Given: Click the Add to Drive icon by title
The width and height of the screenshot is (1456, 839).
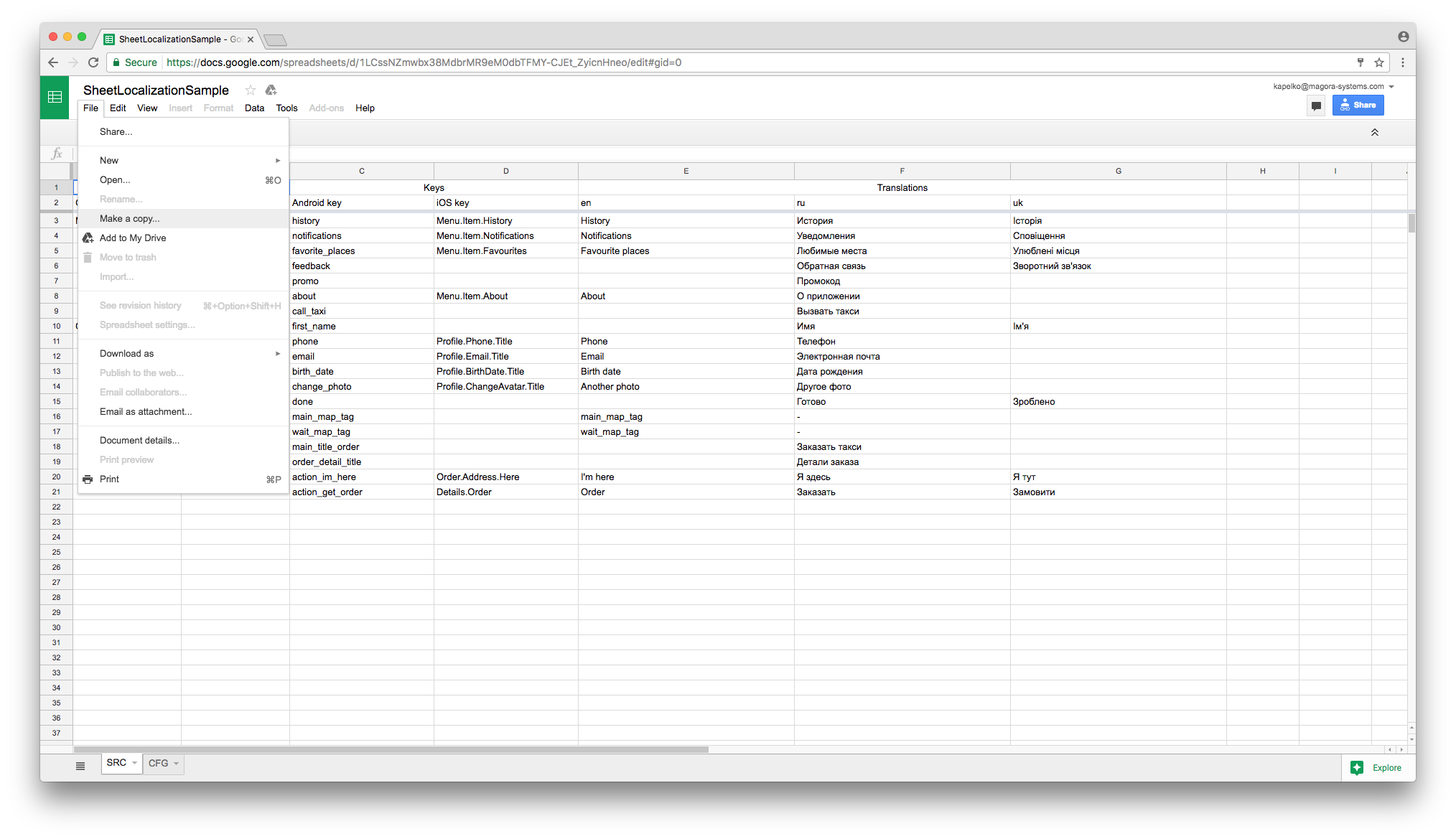Looking at the screenshot, I should coord(271,90).
